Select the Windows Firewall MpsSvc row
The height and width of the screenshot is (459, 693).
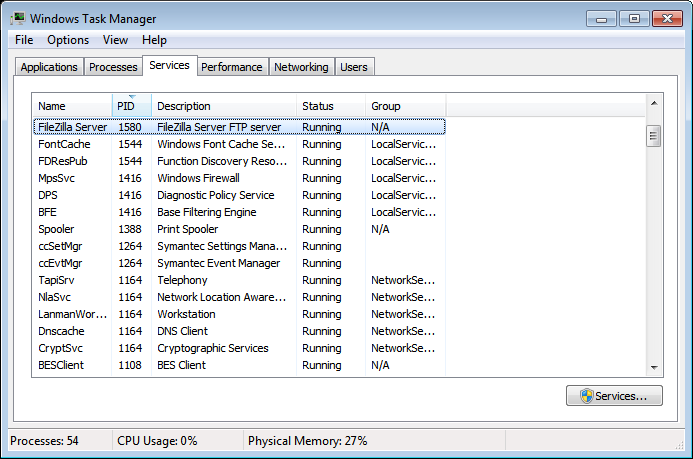(239, 178)
